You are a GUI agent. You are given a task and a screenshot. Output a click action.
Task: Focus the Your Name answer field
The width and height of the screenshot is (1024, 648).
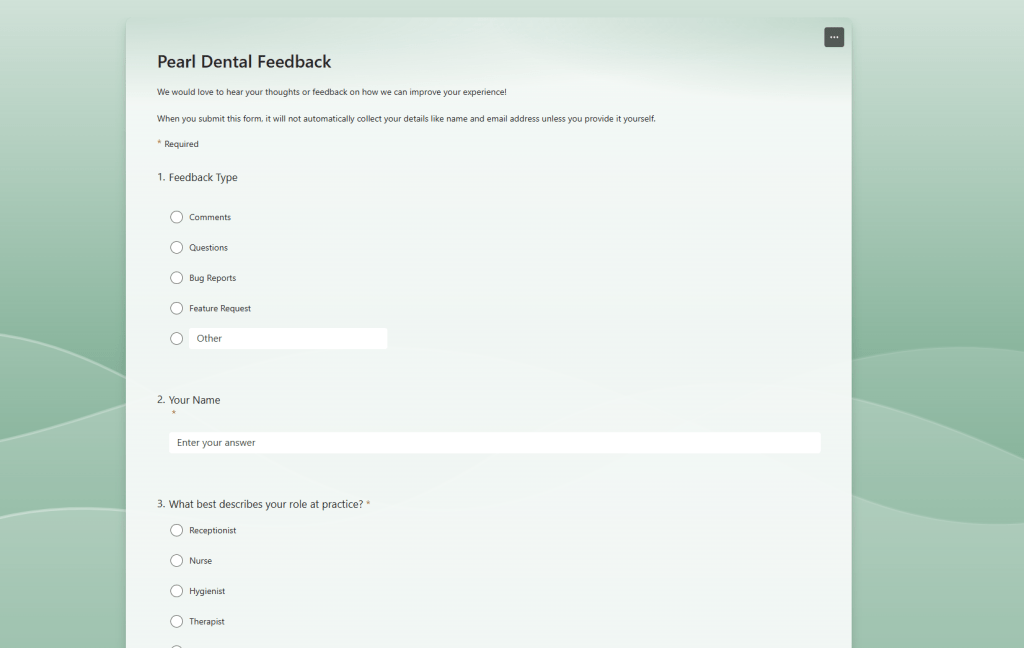pos(494,443)
